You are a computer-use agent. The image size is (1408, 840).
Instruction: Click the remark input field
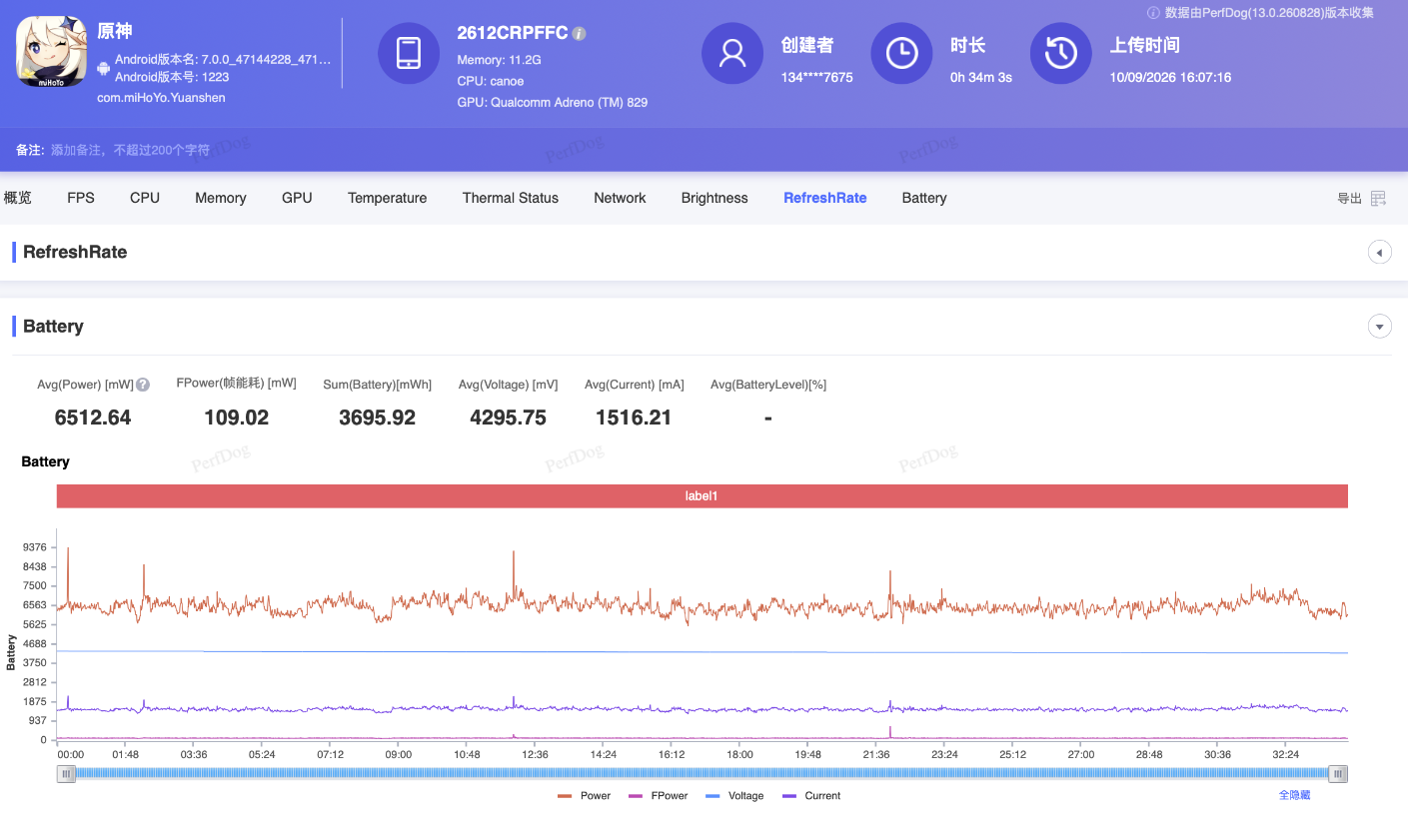pos(131,150)
